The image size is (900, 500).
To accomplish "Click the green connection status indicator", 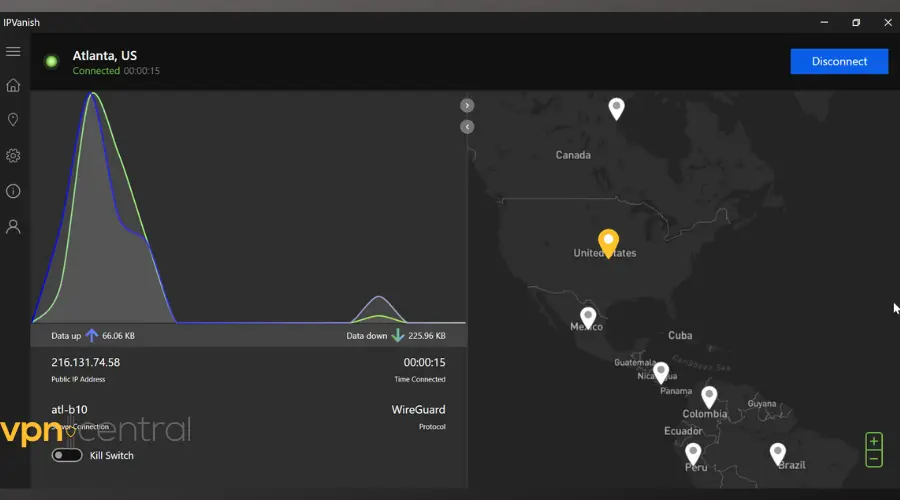I will [x=52, y=61].
